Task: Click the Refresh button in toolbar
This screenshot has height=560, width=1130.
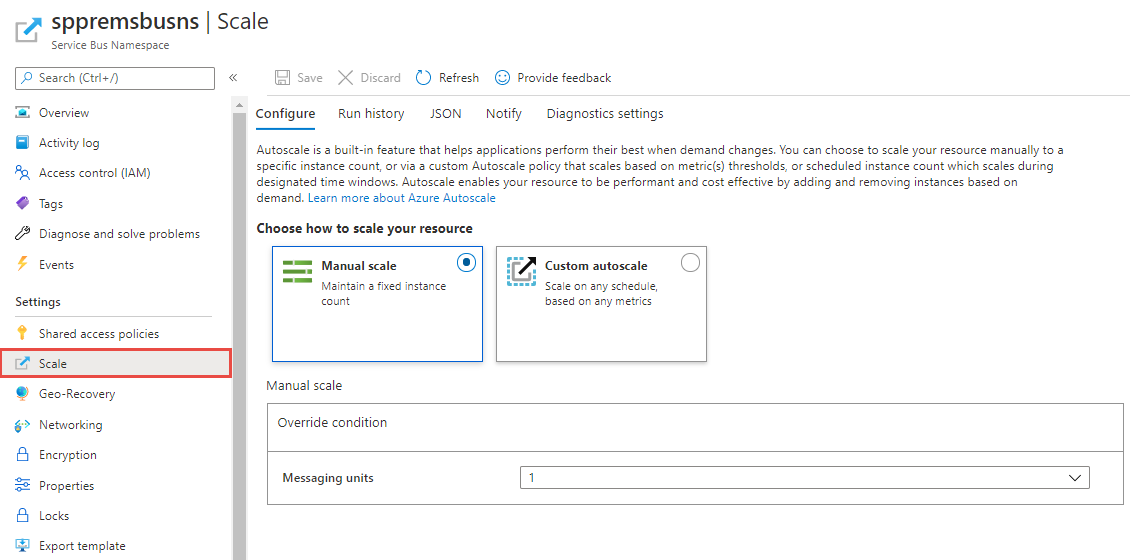Action: pyautogui.click(x=447, y=78)
